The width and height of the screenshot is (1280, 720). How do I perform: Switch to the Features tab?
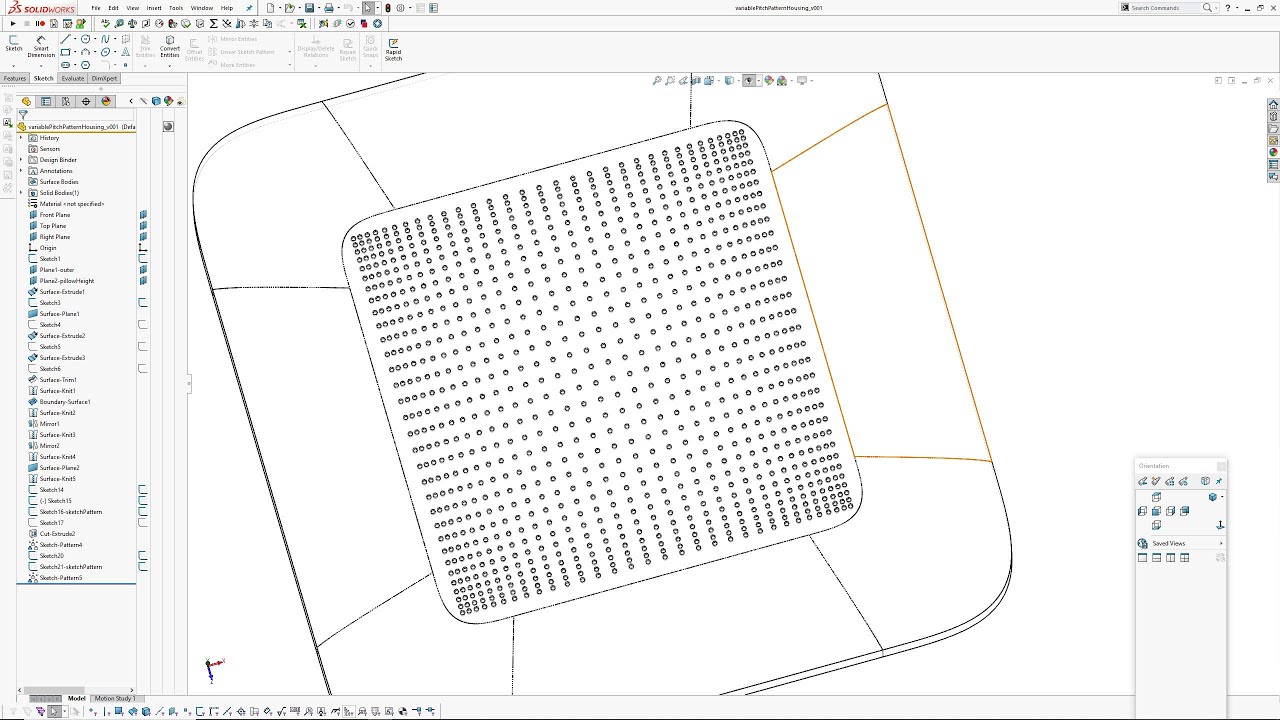point(15,78)
